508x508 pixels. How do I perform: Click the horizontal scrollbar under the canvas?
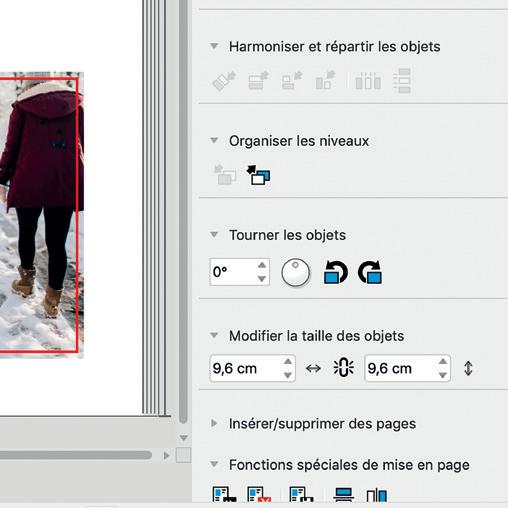(76, 455)
